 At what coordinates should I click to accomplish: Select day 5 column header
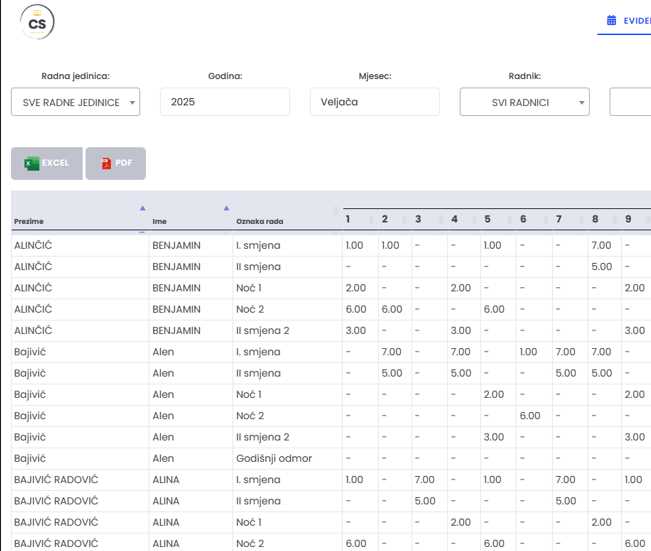point(487,219)
